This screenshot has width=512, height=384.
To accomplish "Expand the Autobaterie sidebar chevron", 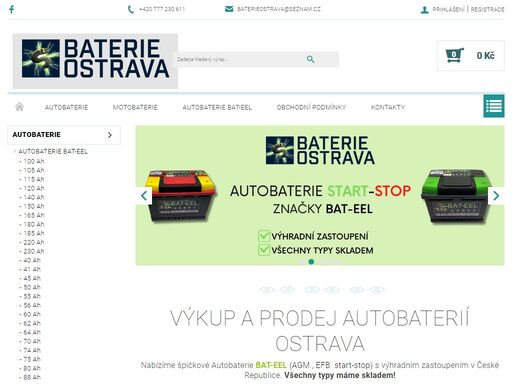I will pos(110,135).
